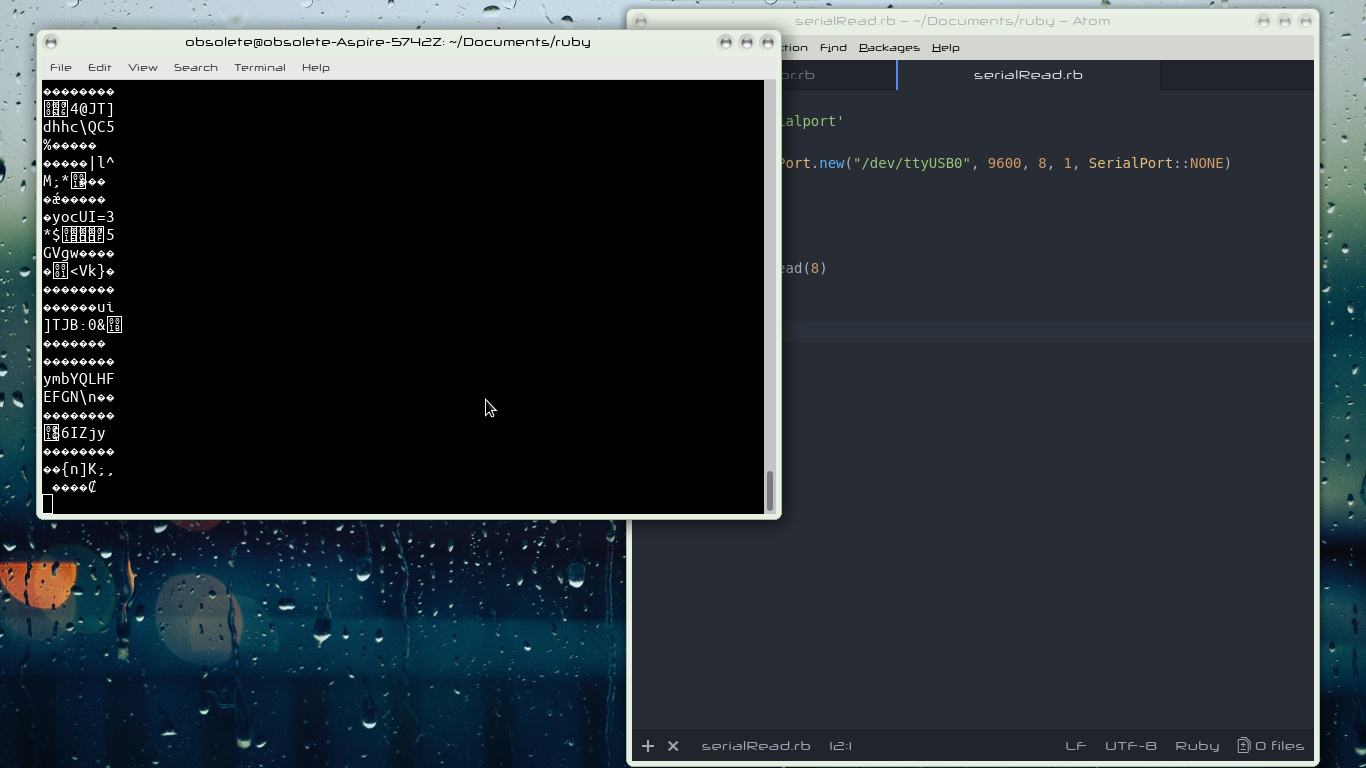Open the Terminal menu in the menu bar
The height and width of the screenshot is (768, 1366).
coord(259,68)
